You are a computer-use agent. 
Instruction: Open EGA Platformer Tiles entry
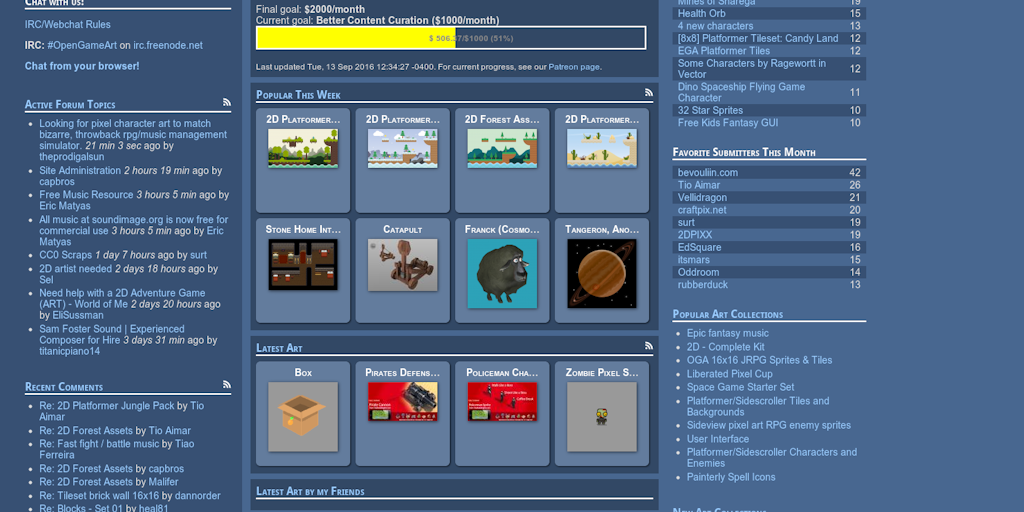pos(724,51)
